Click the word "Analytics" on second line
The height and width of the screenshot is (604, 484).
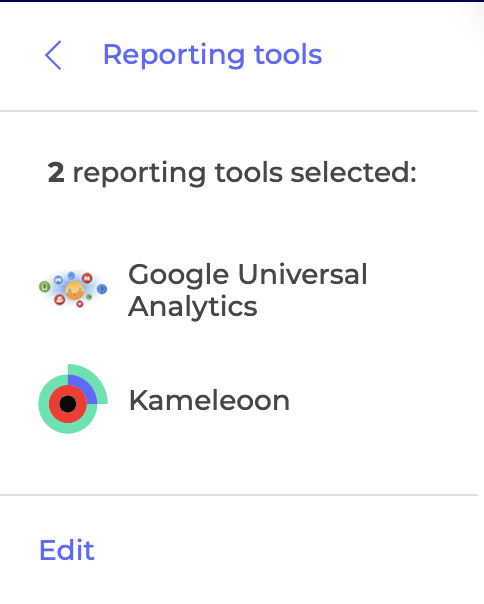click(193, 307)
